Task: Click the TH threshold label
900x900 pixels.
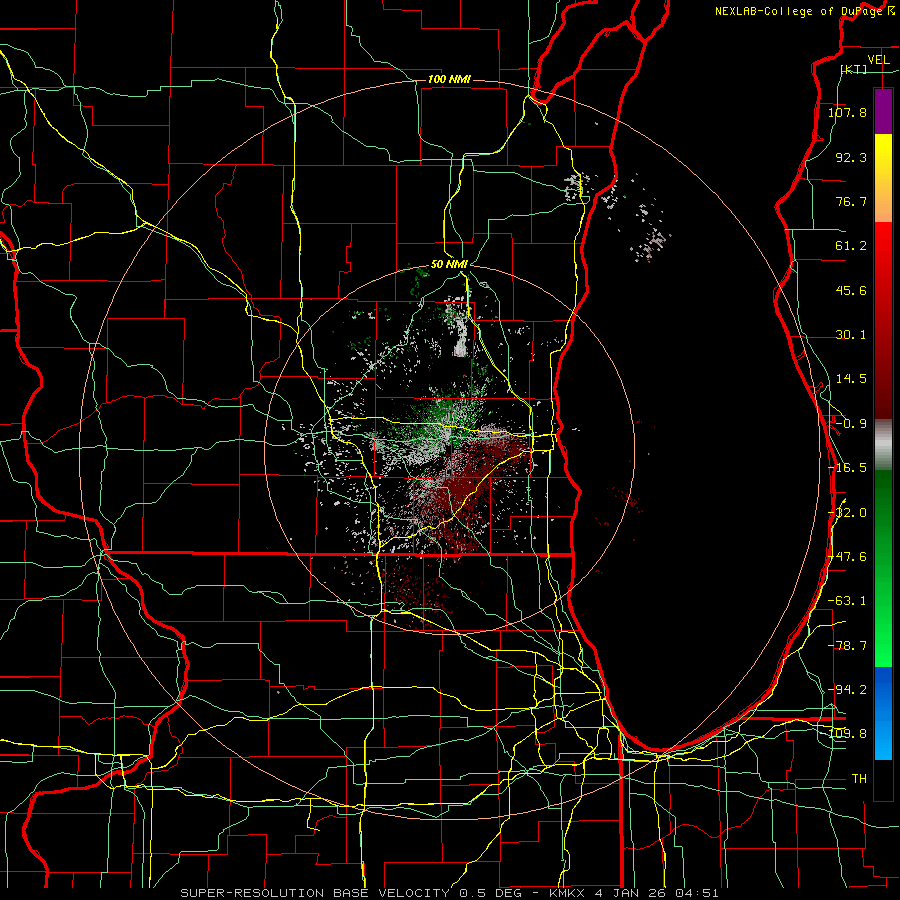Action: pyautogui.click(x=859, y=779)
